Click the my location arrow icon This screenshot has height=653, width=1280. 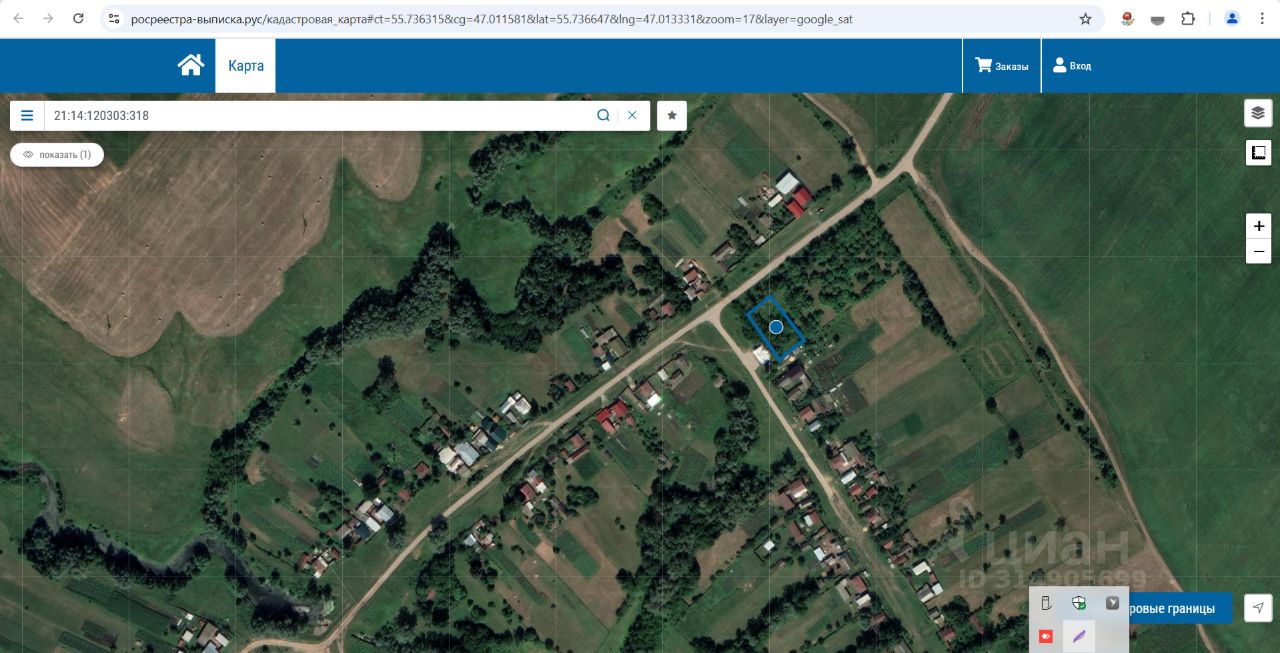[x=1258, y=608]
